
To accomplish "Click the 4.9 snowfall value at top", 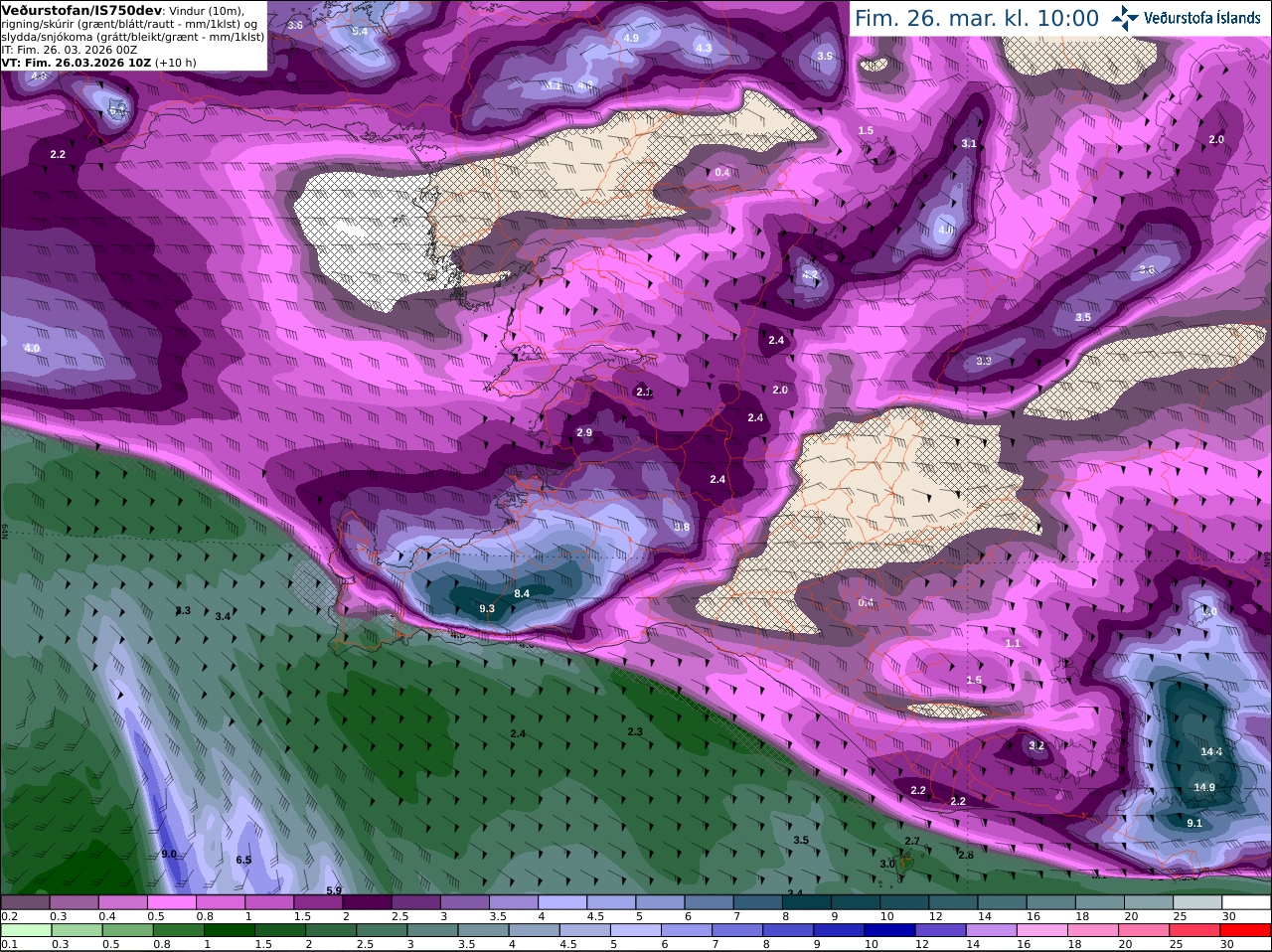I will pyautogui.click(x=631, y=38).
